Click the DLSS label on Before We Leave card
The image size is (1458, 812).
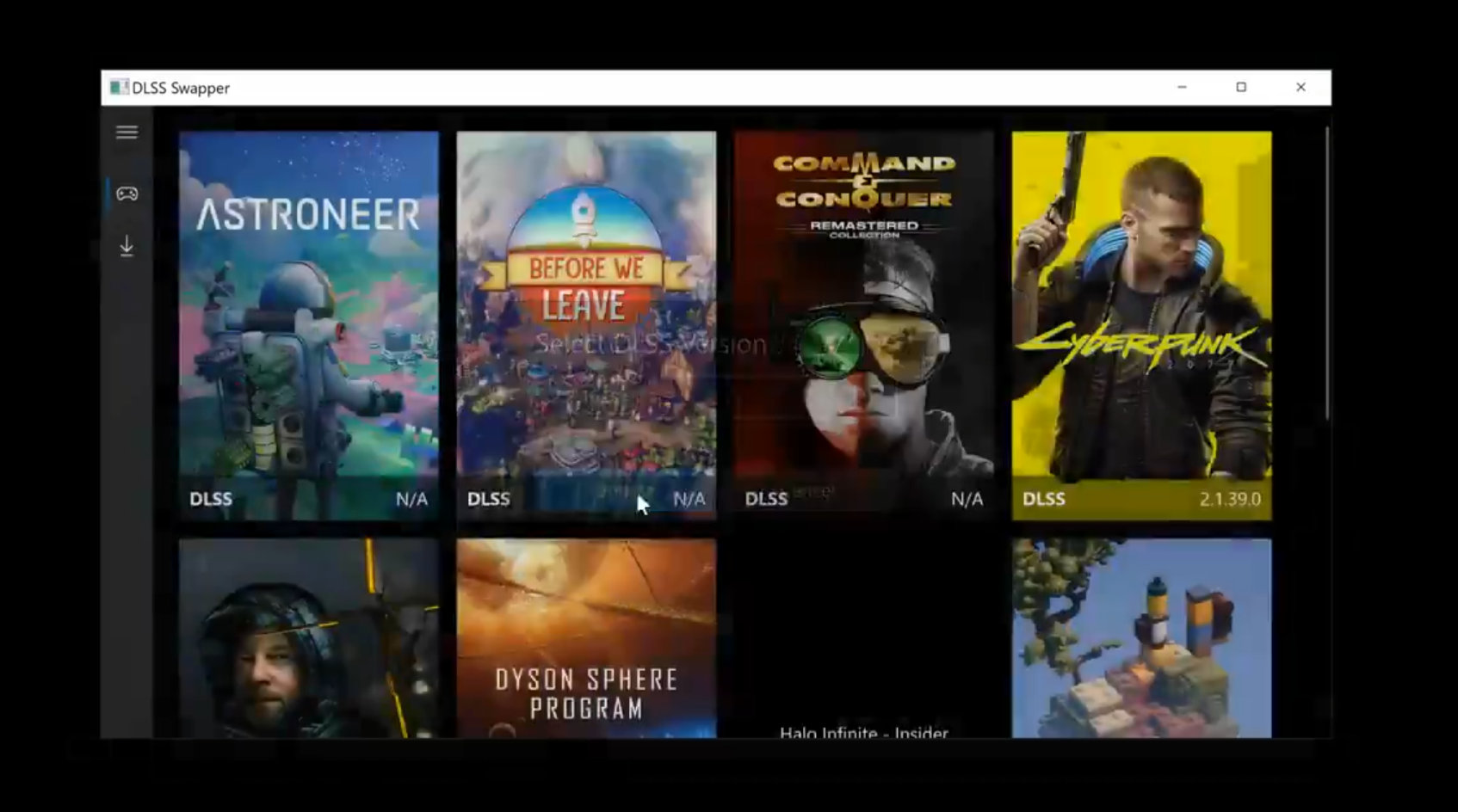coord(489,500)
